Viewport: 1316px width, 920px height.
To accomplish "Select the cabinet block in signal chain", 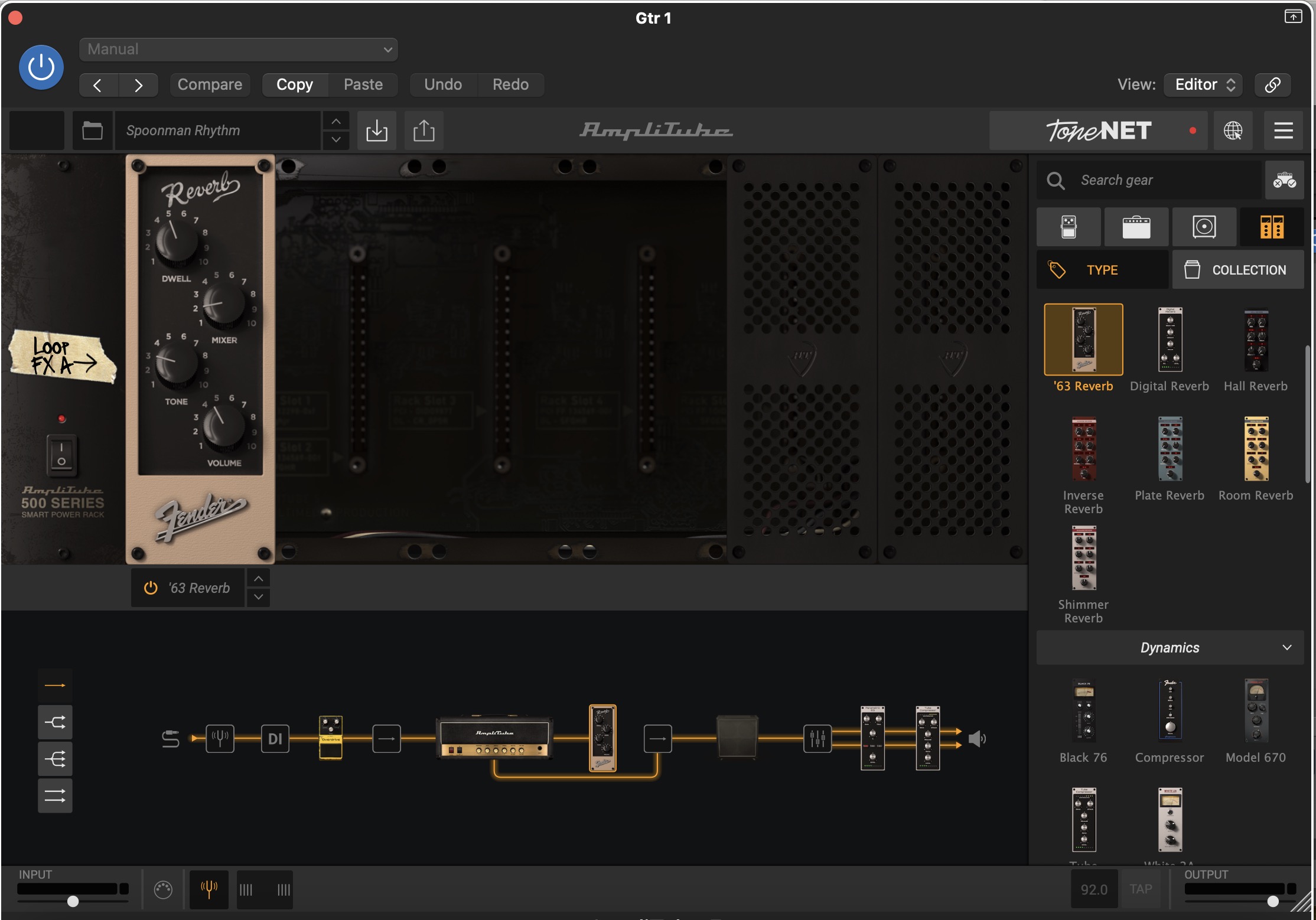I will click(737, 736).
